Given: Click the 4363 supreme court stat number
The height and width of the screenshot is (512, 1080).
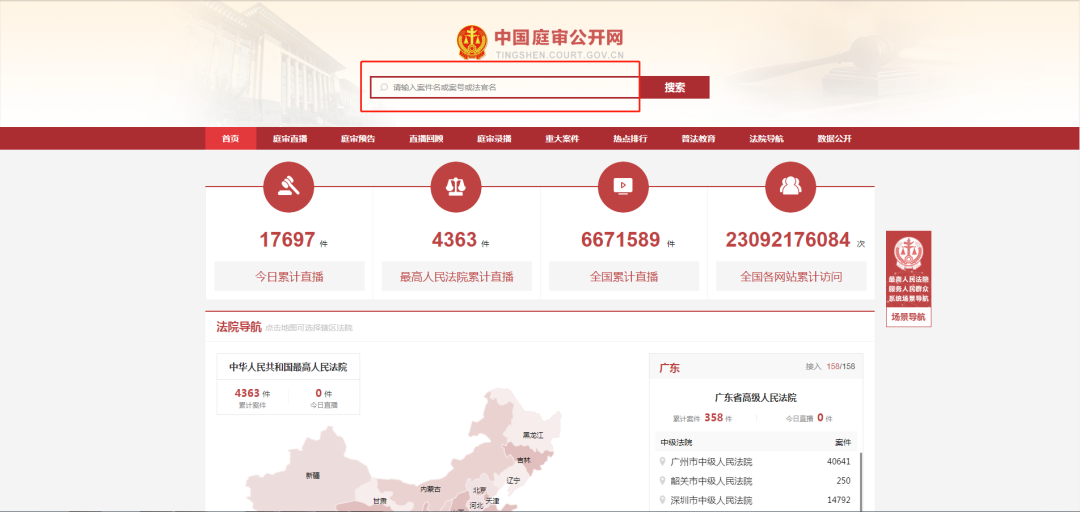Looking at the screenshot, I should click(455, 240).
